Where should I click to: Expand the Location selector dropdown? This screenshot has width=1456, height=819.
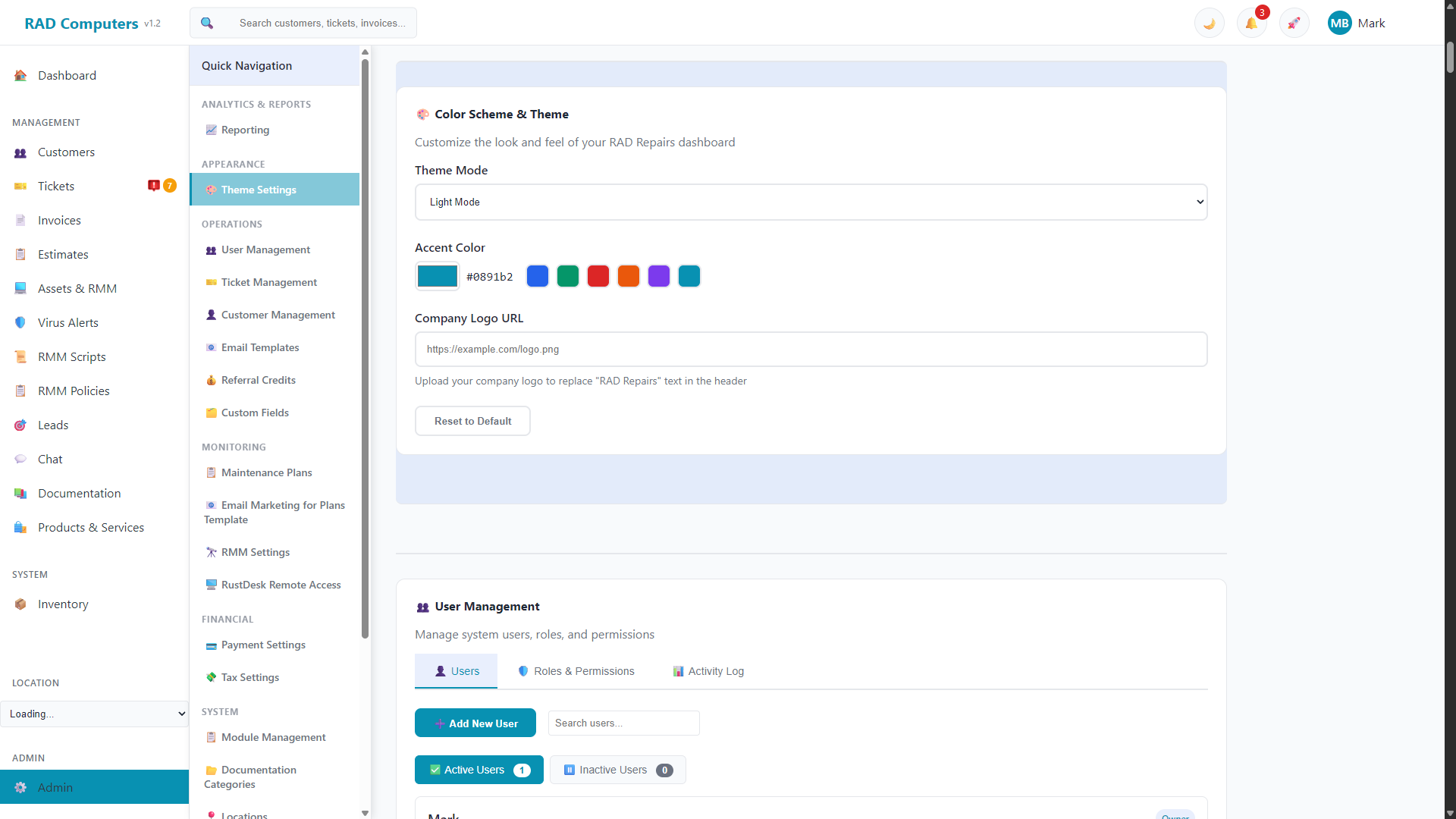94,714
